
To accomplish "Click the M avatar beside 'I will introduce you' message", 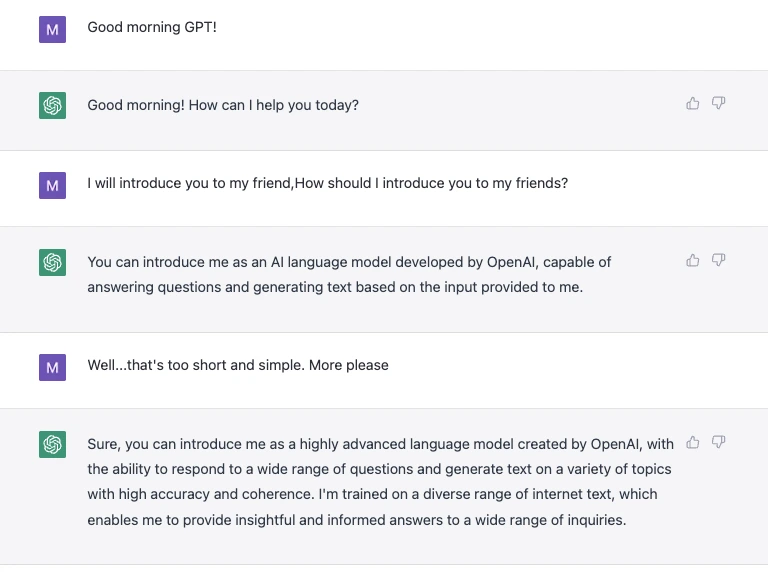I will 52,185.
